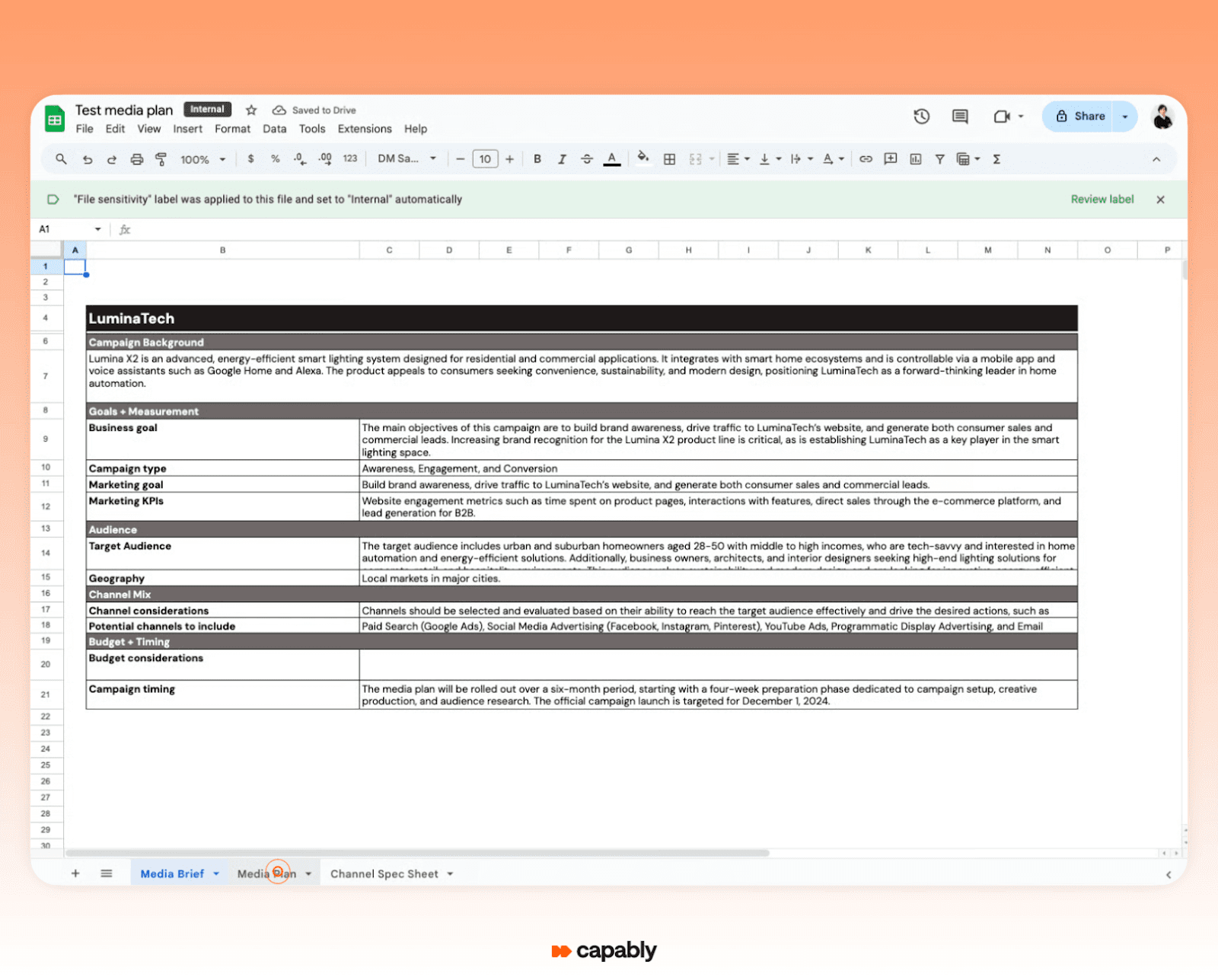1218x980 pixels.
Task: Open the all sheets list icon
Action: (107, 873)
